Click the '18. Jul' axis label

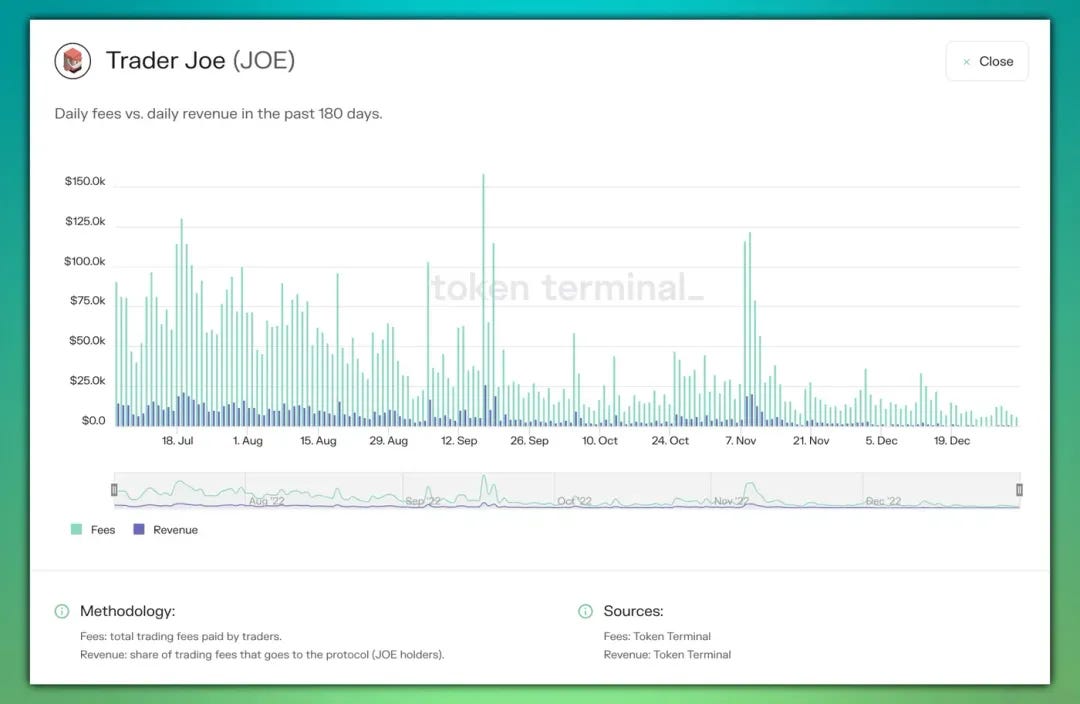[x=177, y=441]
